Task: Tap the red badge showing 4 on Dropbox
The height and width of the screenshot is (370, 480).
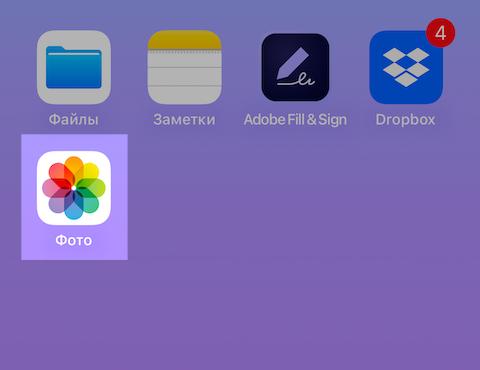Action: click(440, 33)
